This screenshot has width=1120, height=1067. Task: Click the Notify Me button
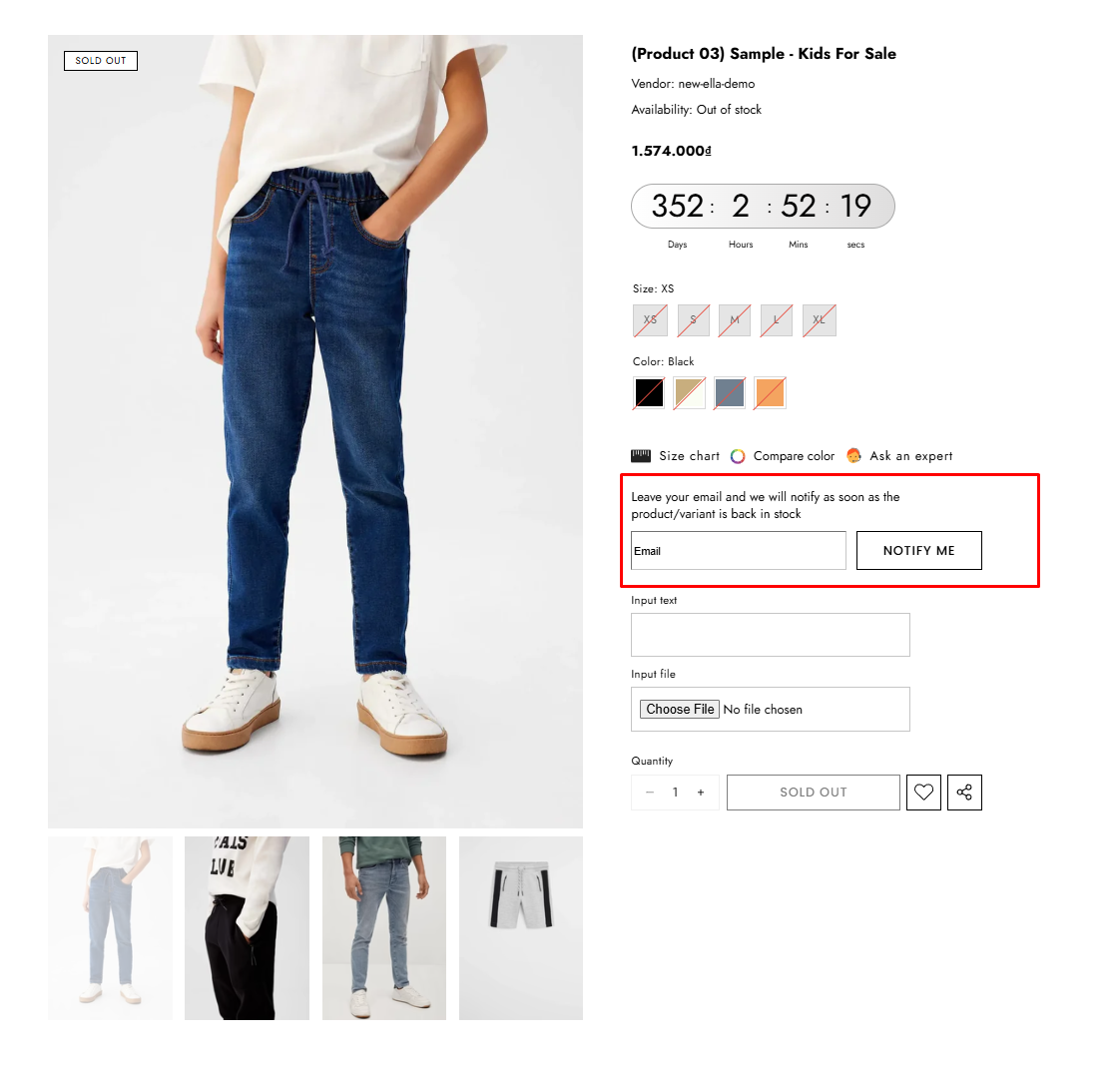pyautogui.click(x=918, y=551)
